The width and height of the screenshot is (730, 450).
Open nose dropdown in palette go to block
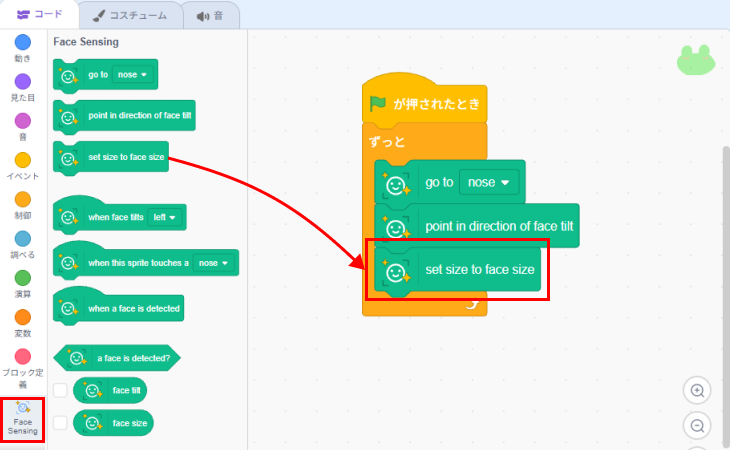132,74
